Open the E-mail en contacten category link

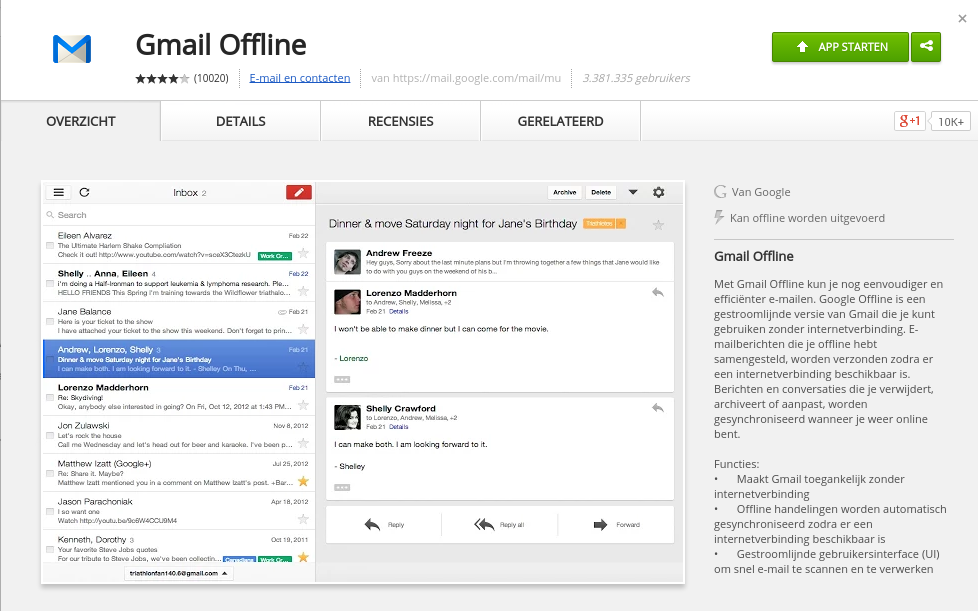tap(299, 78)
